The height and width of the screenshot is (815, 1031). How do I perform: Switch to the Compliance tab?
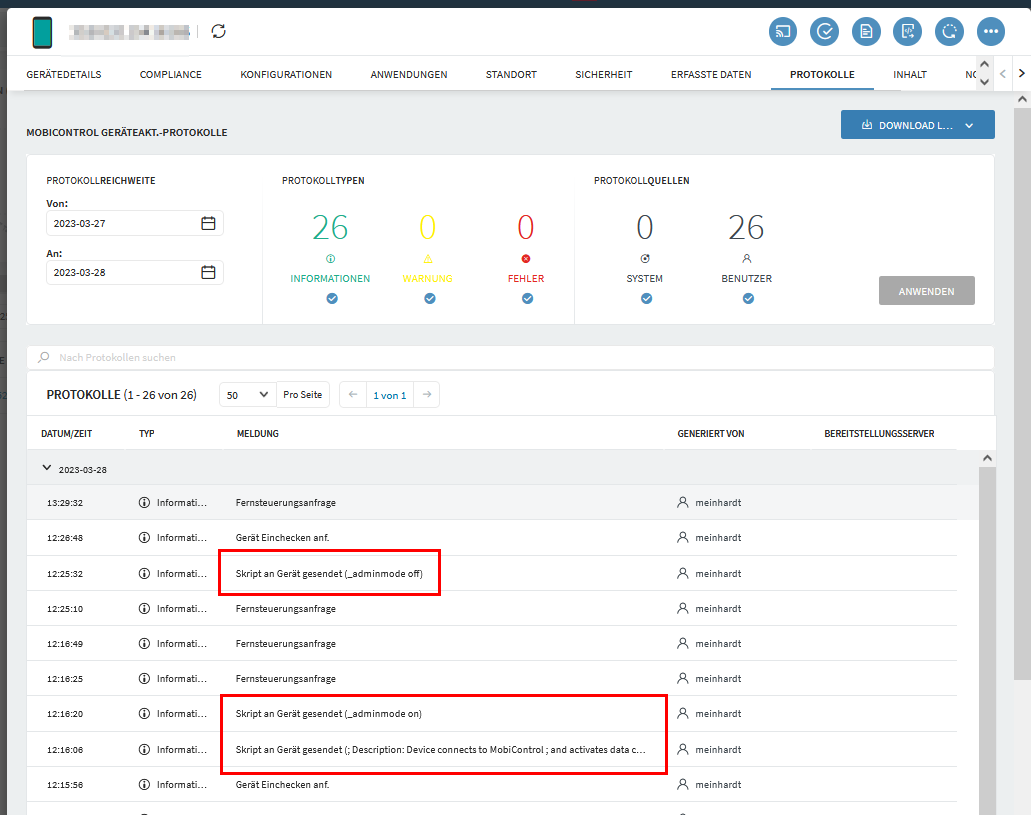click(x=170, y=75)
